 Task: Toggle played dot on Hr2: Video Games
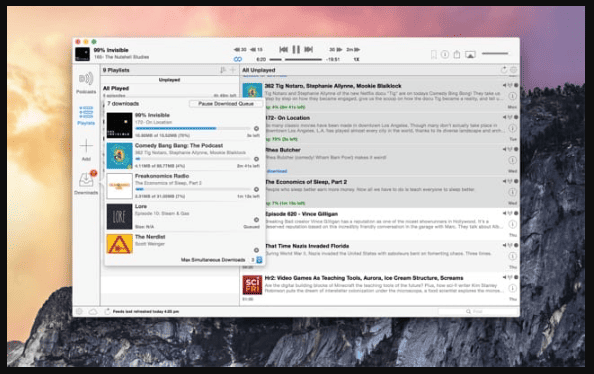pos(516,277)
